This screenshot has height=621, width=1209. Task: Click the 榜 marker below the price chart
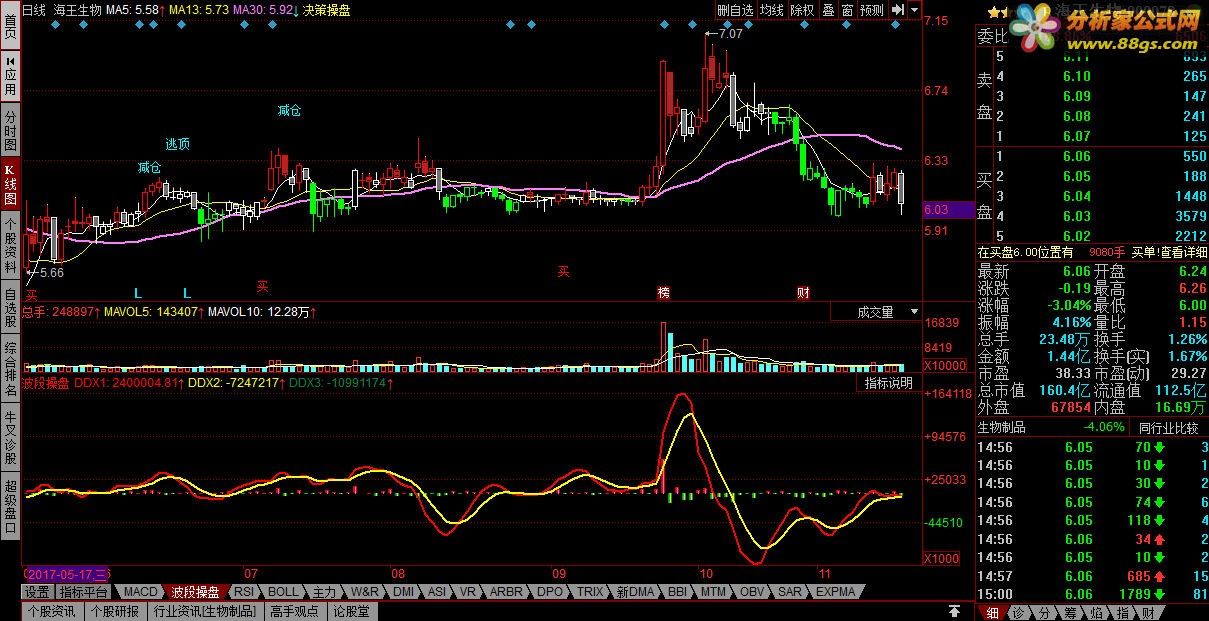coord(663,293)
